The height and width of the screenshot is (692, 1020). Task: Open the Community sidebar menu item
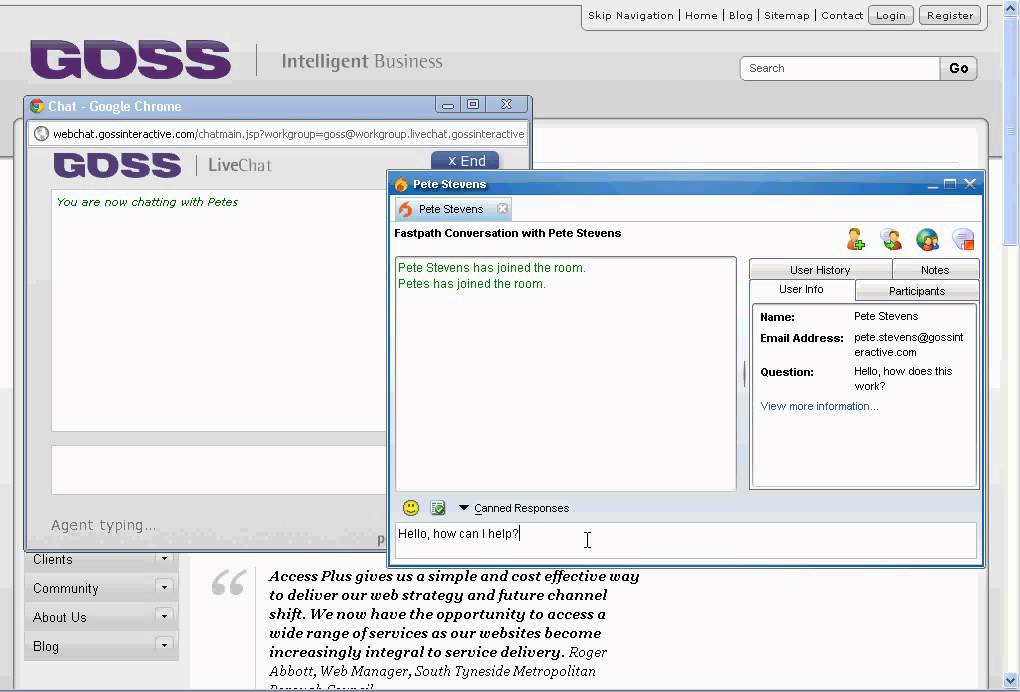coord(66,588)
